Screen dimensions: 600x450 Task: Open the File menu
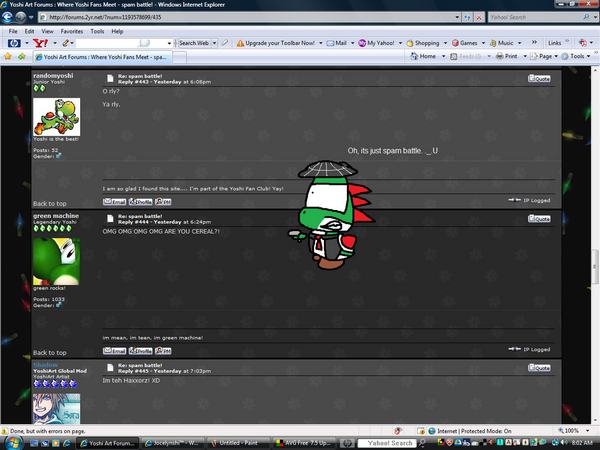point(13,31)
